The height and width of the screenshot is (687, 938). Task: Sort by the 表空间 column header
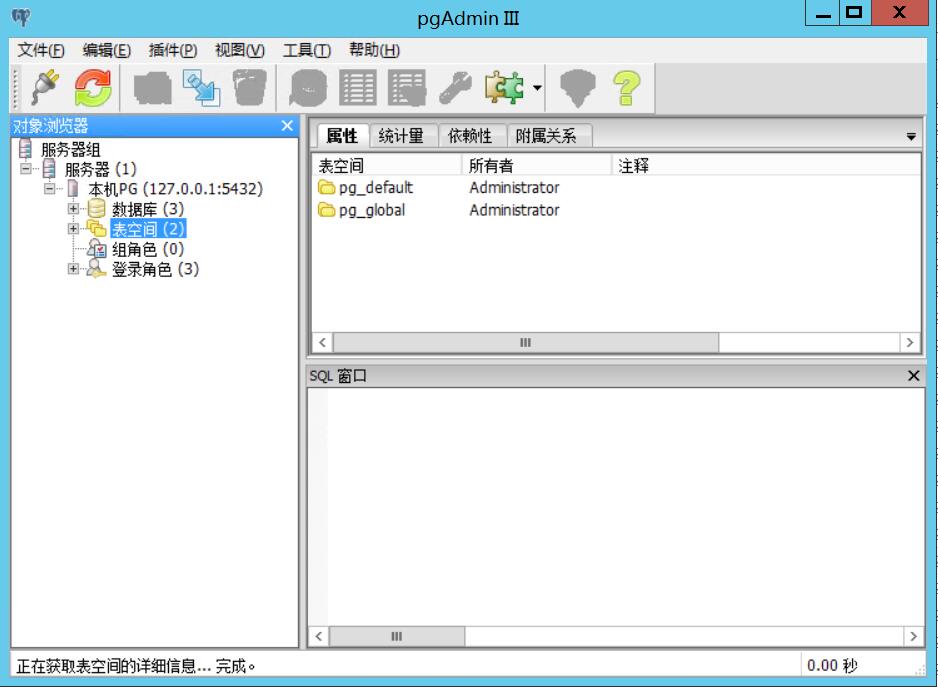pos(386,165)
